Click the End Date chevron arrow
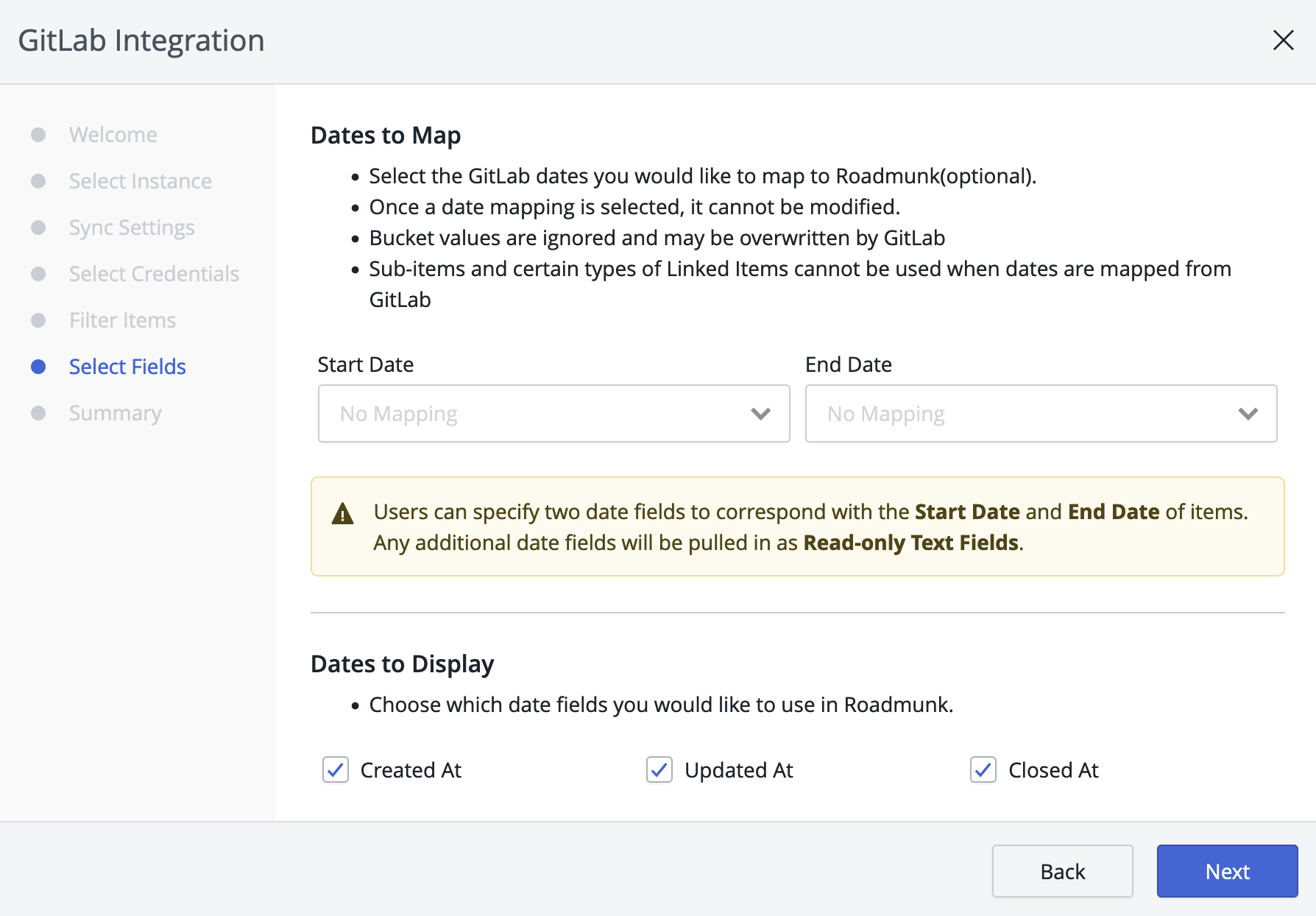1316x916 pixels. (x=1248, y=414)
